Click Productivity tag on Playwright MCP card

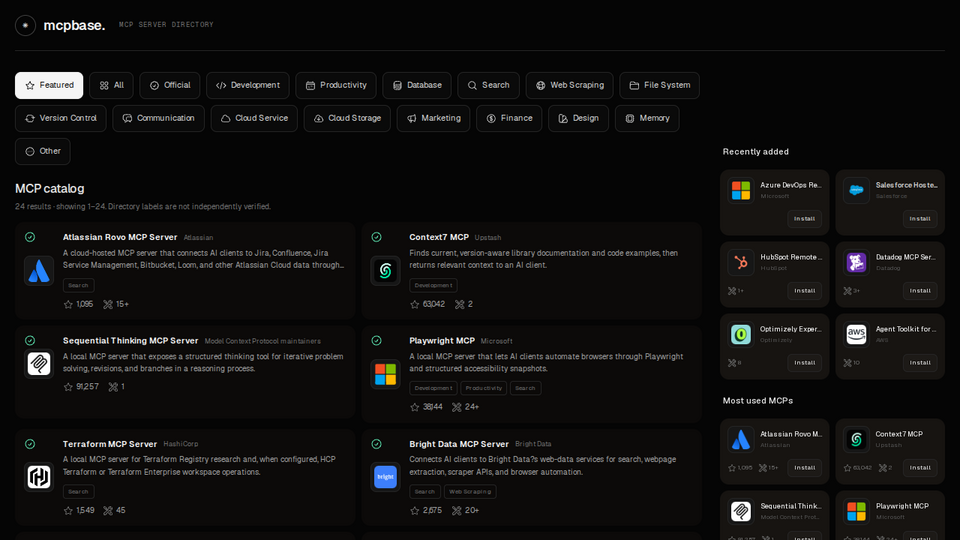[x=483, y=388]
